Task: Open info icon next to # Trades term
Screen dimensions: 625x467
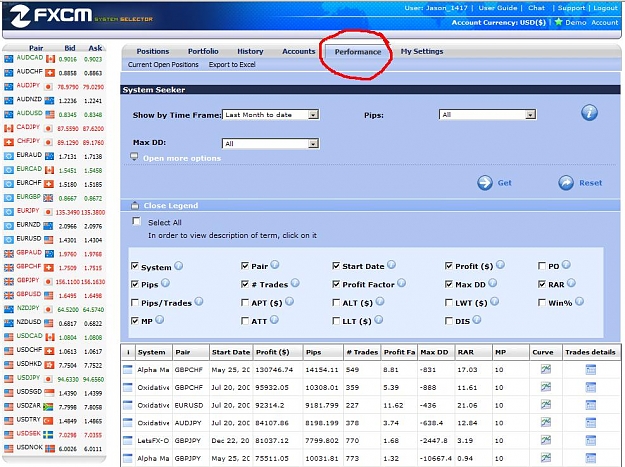Action: 295,283
